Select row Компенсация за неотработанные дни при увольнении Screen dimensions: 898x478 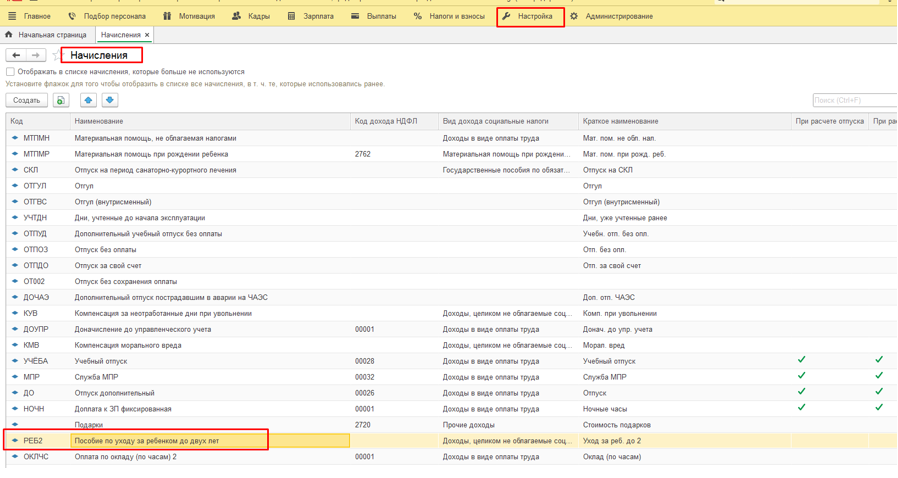tap(451, 314)
